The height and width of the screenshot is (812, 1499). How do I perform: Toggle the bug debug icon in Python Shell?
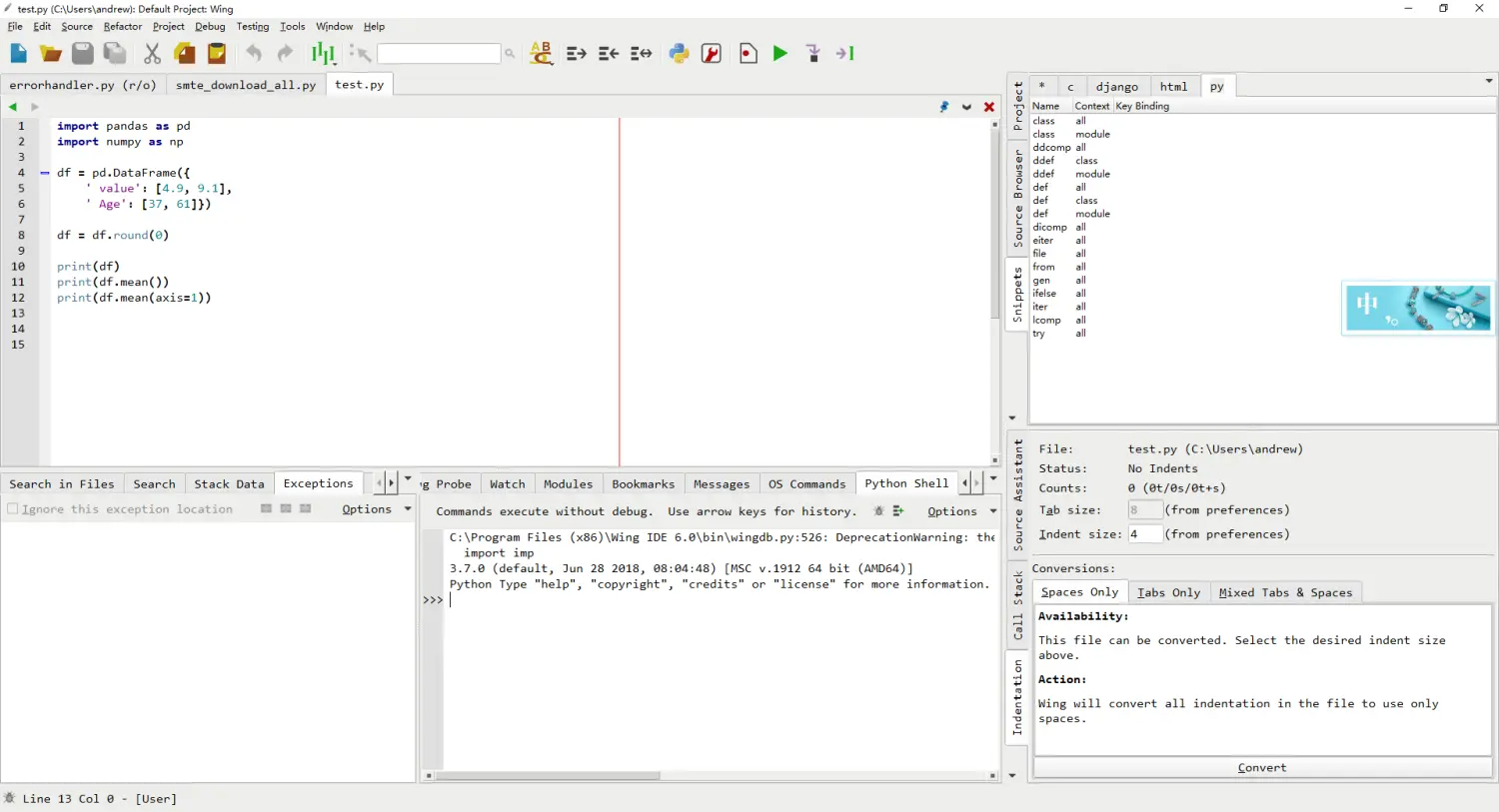tap(878, 510)
